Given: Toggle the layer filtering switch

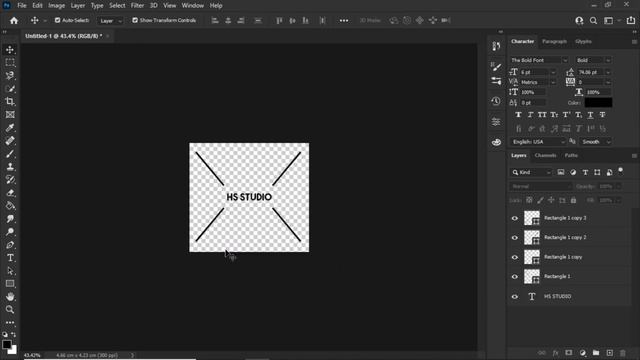Looking at the screenshot, I should coord(620,170).
